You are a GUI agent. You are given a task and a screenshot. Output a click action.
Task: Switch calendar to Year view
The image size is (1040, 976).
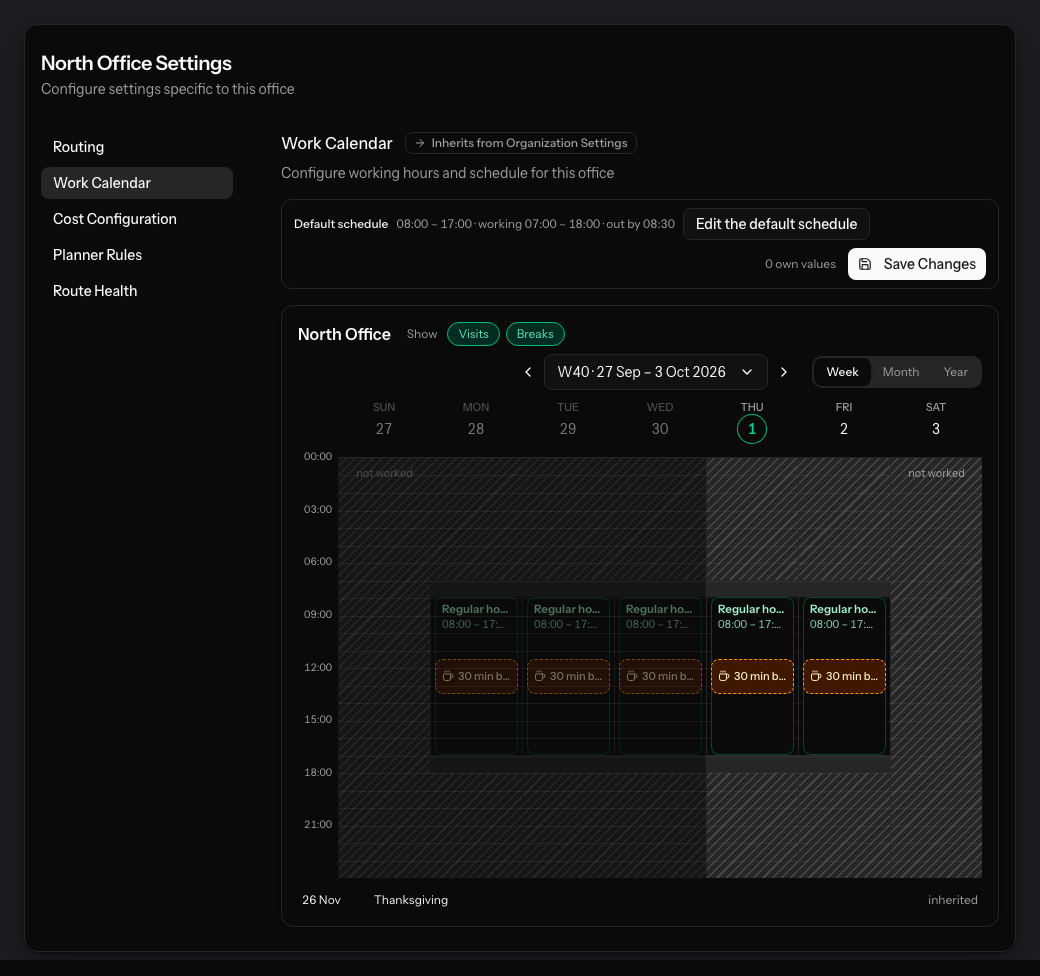(956, 372)
